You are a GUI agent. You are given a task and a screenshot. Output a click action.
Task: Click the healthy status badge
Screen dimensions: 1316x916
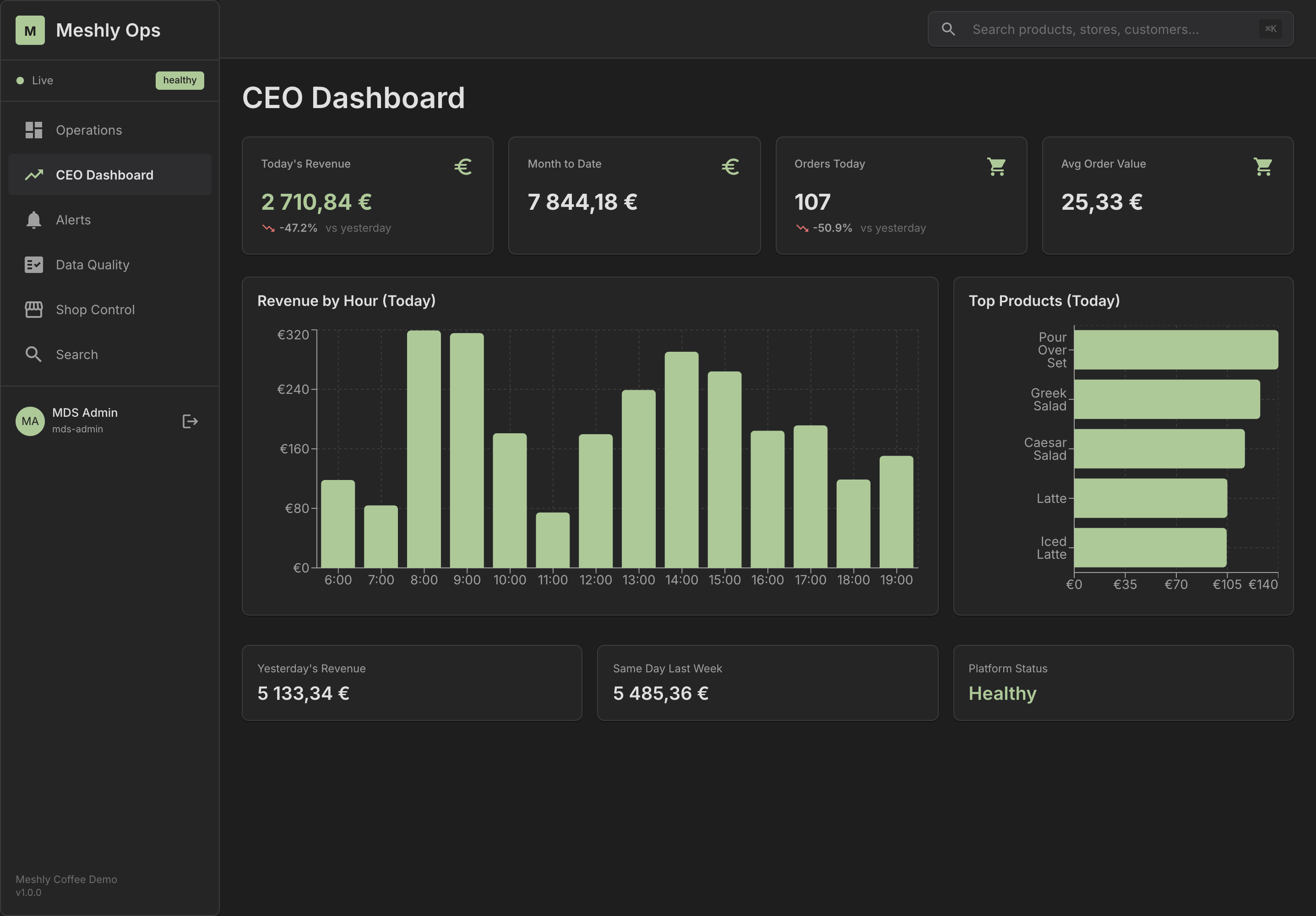pyautogui.click(x=179, y=80)
